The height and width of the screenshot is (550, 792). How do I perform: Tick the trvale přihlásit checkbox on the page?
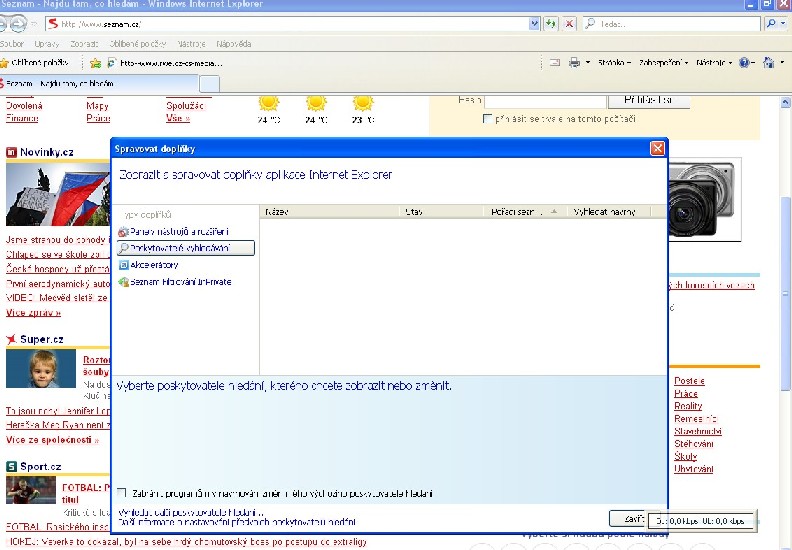pyautogui.click(x=487, y=119)
